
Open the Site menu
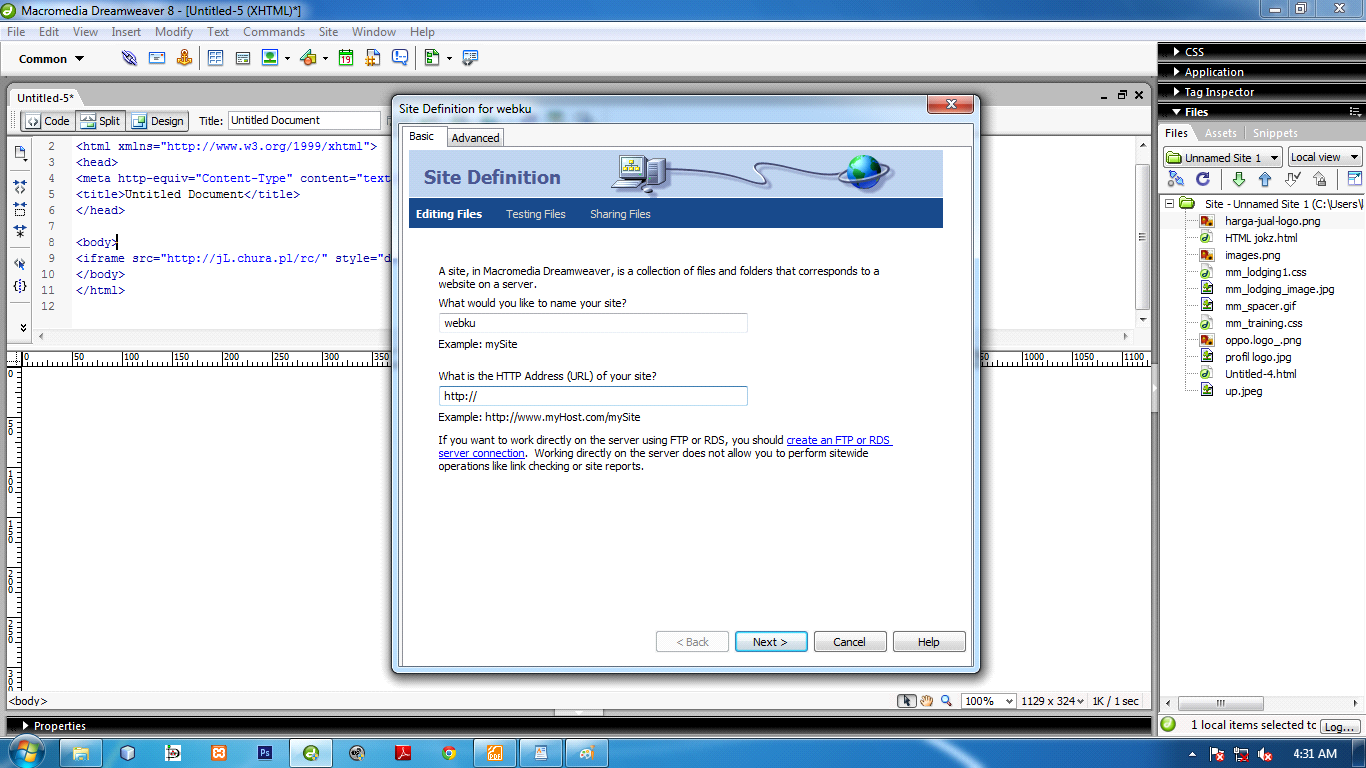328,32
